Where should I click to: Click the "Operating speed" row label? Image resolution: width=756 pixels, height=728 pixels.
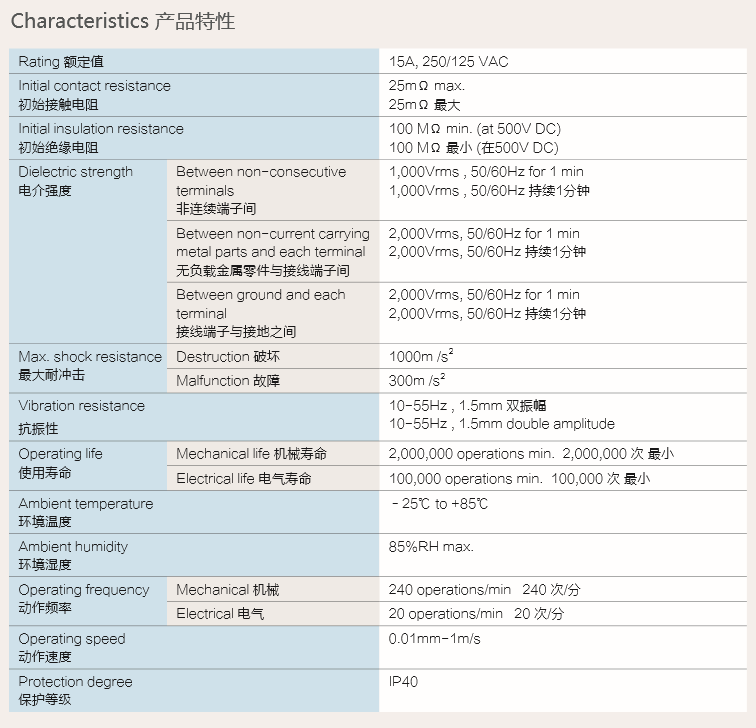(72, 639)
